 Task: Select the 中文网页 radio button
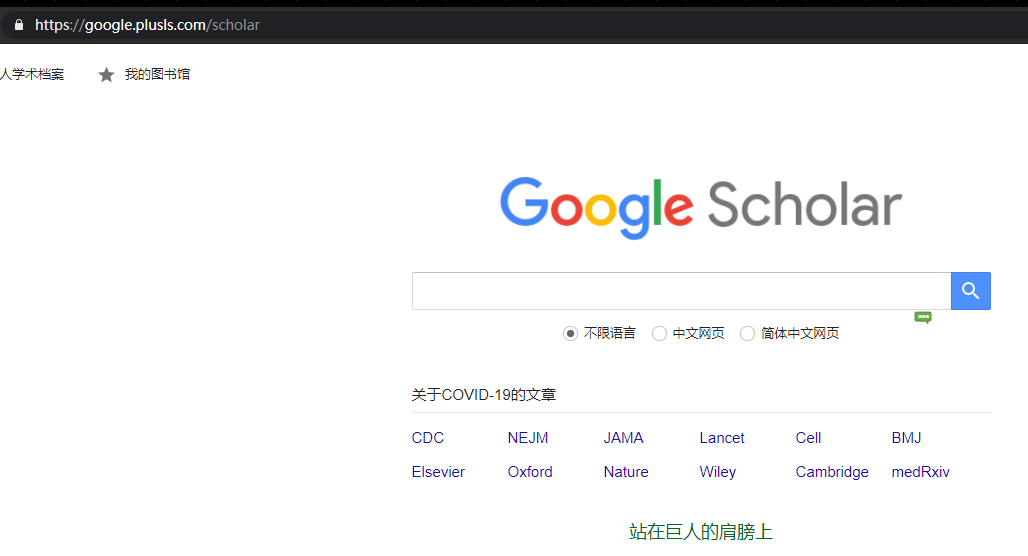659,334
